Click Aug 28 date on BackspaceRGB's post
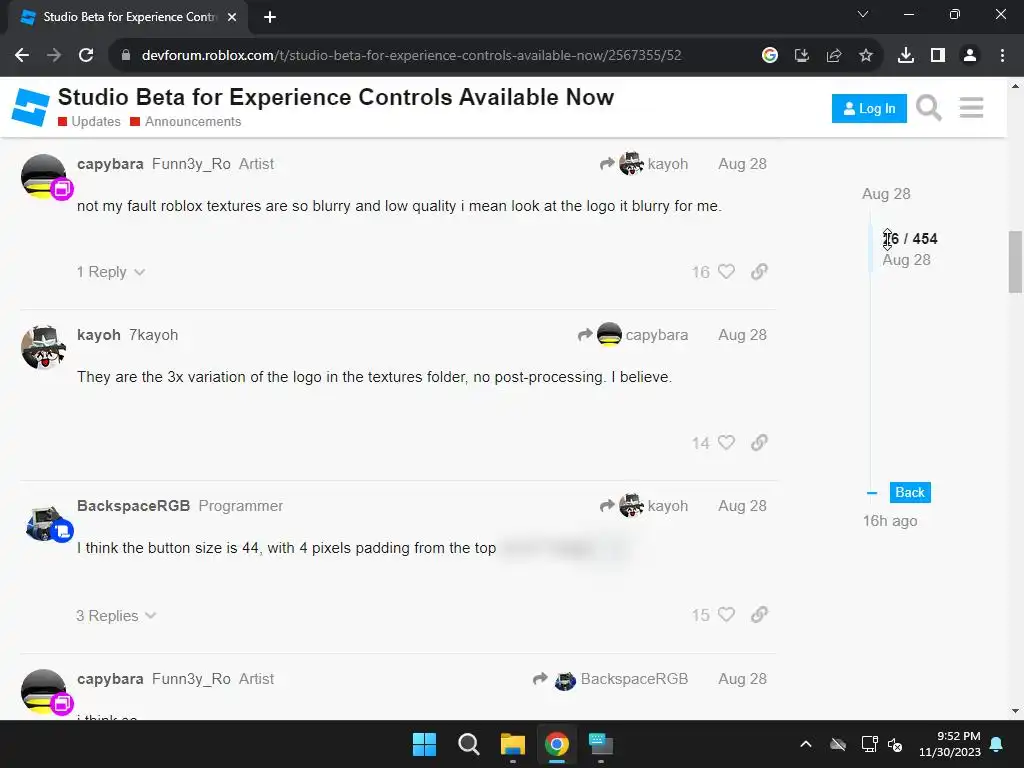This screenshot has height=768, width=1024. click(742, 506)
